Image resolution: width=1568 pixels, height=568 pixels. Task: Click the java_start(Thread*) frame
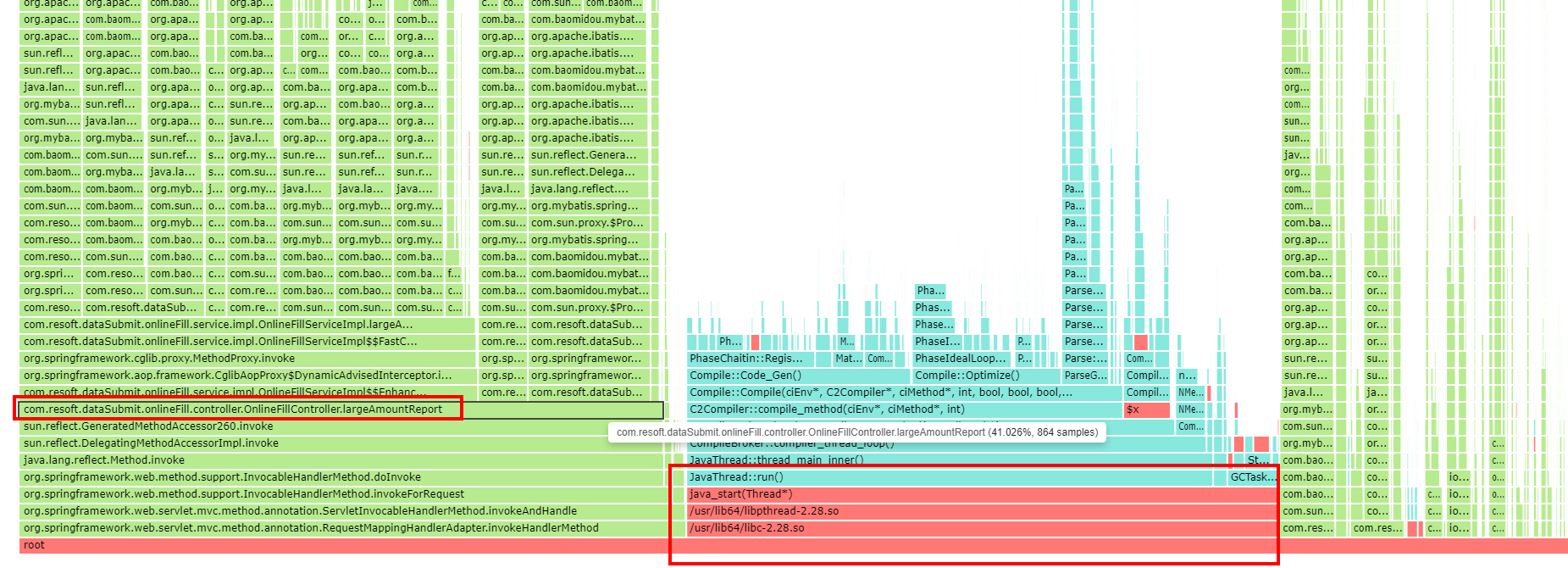tap(981, 494)
